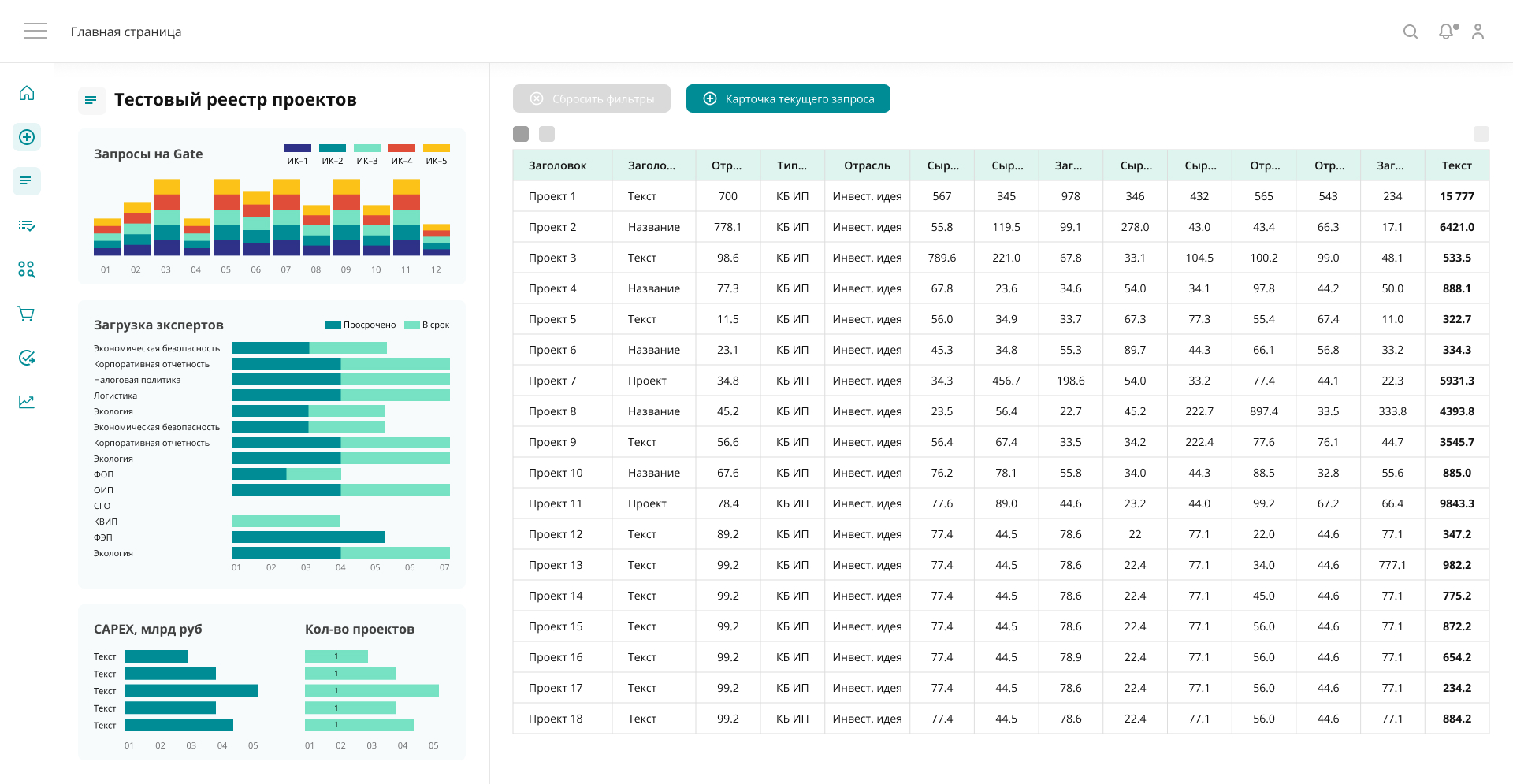Open the user profile icon
Viewport: 1513px width, 784px height.
point(1478,32)
